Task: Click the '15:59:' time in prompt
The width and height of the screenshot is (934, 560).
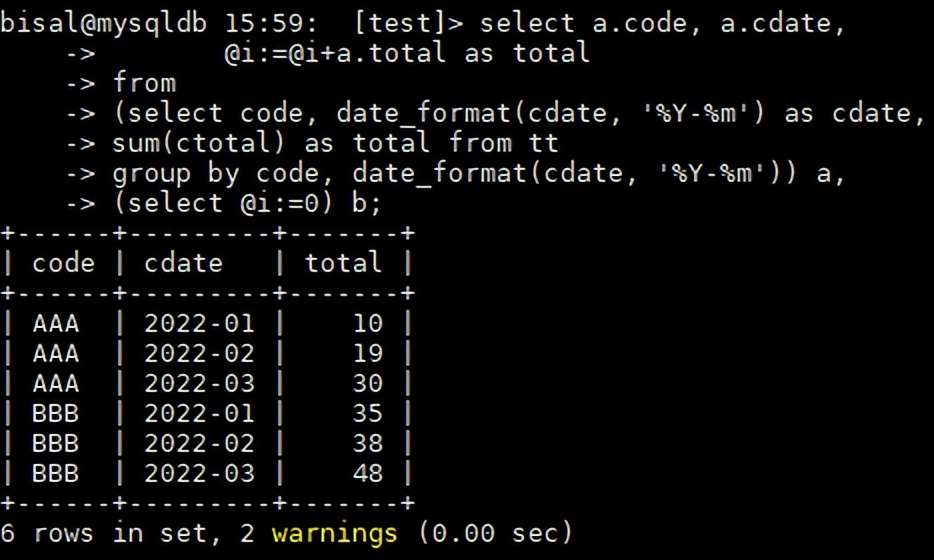Action: pos(272,24)
